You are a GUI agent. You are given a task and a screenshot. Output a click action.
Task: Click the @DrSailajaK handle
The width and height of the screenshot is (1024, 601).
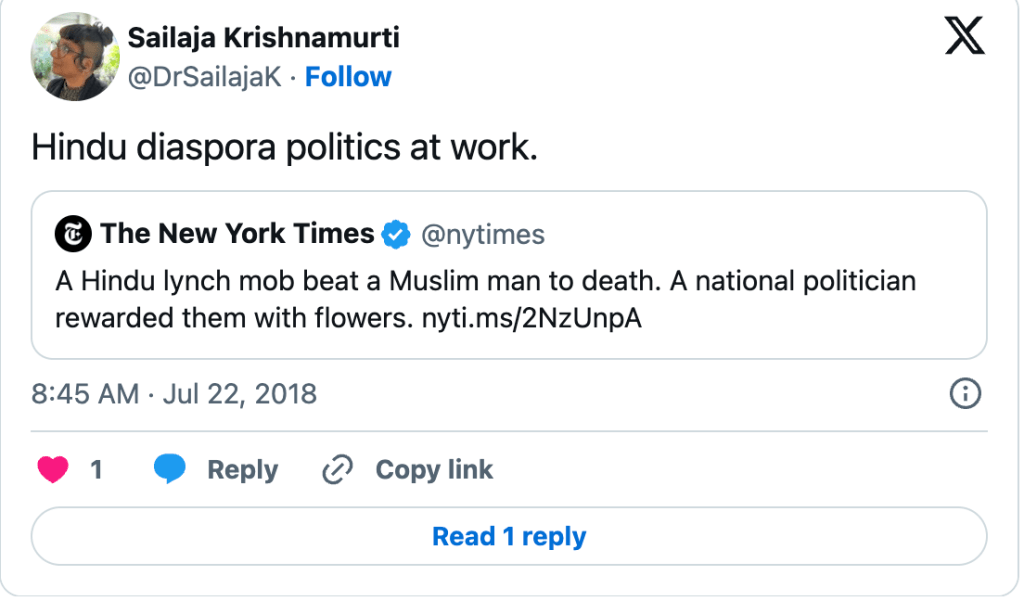click(205, 77)
